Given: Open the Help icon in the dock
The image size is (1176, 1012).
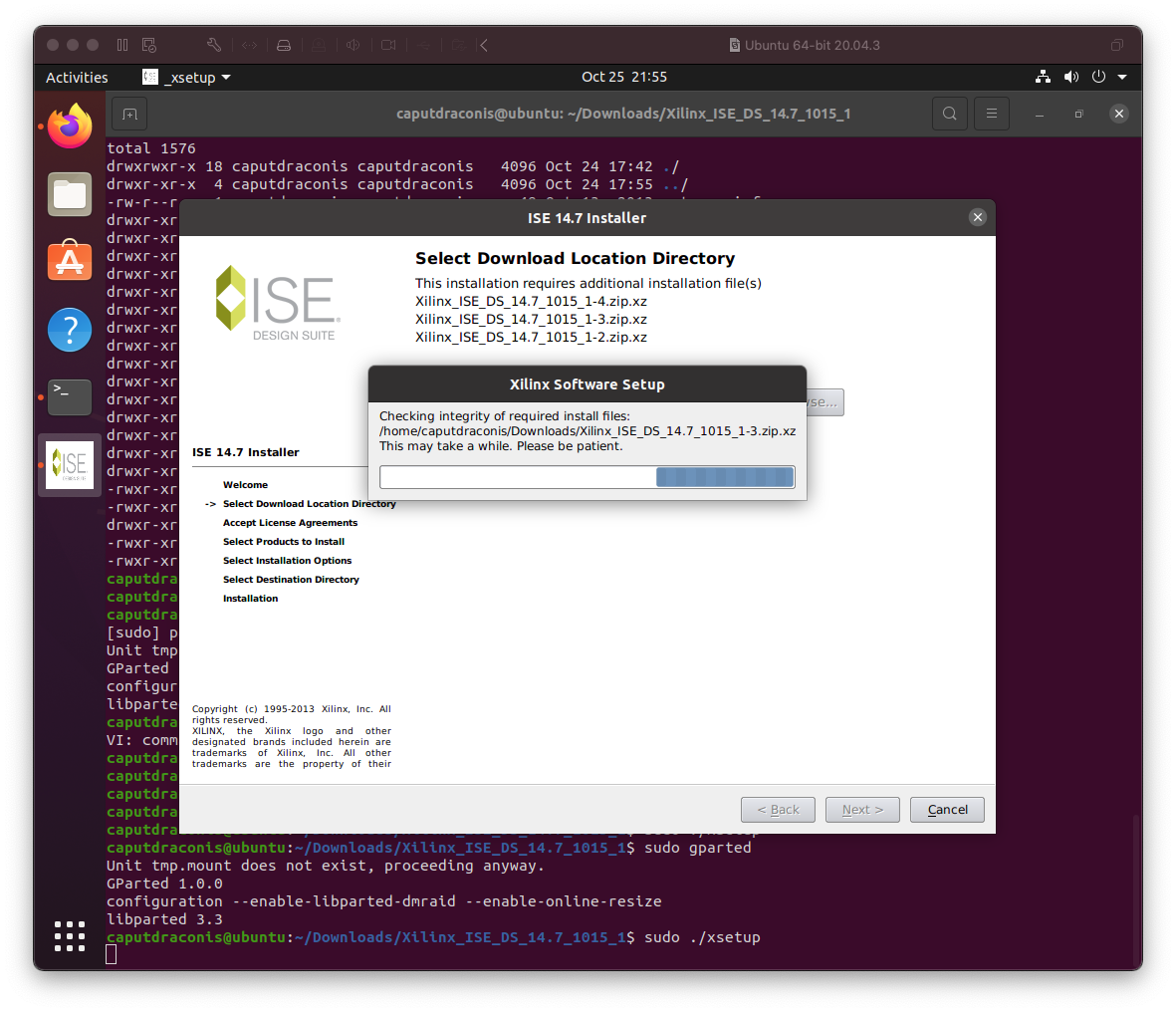Looking at the screenshot, I should click(70, 330).
